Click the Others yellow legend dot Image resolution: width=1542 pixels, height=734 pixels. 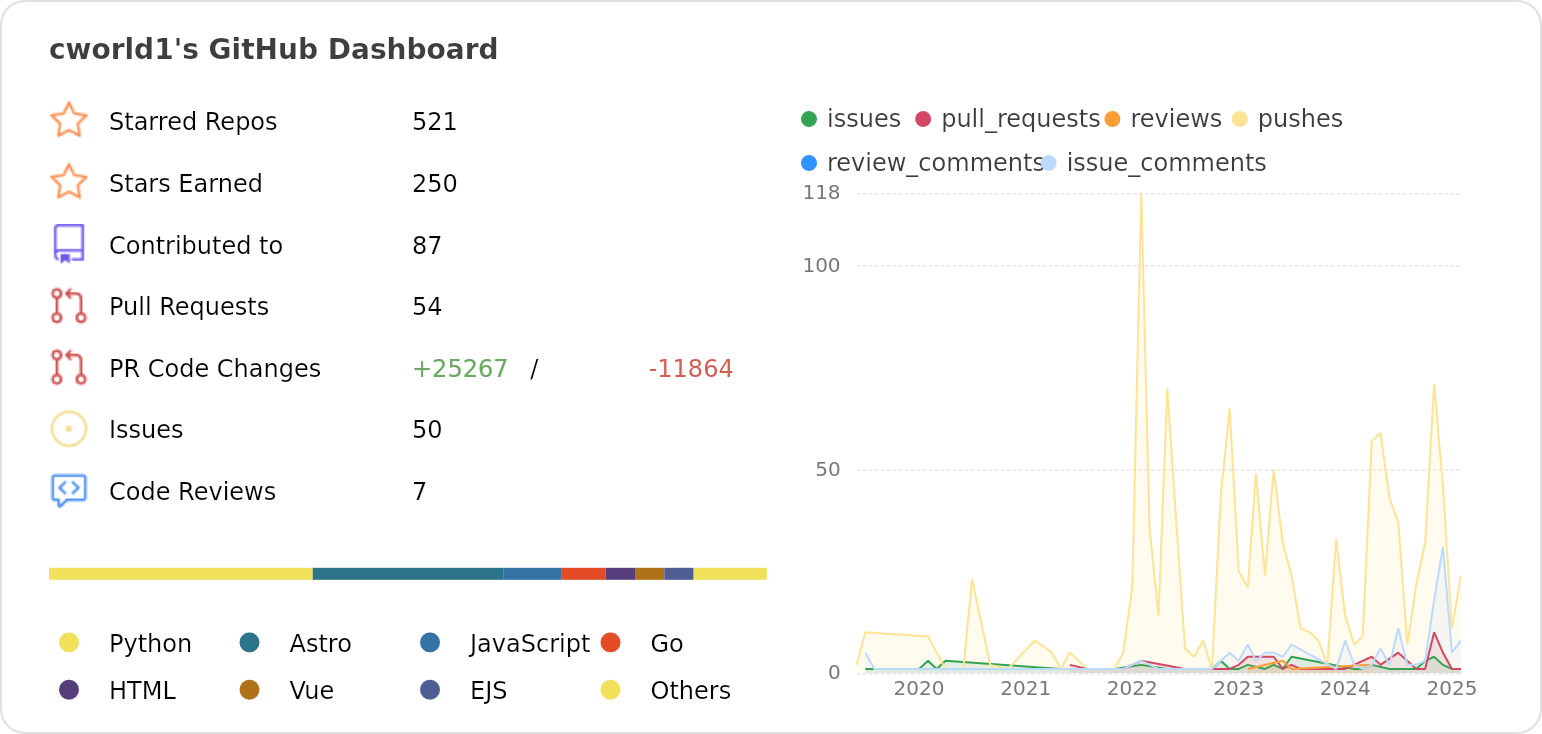[611, 690]
